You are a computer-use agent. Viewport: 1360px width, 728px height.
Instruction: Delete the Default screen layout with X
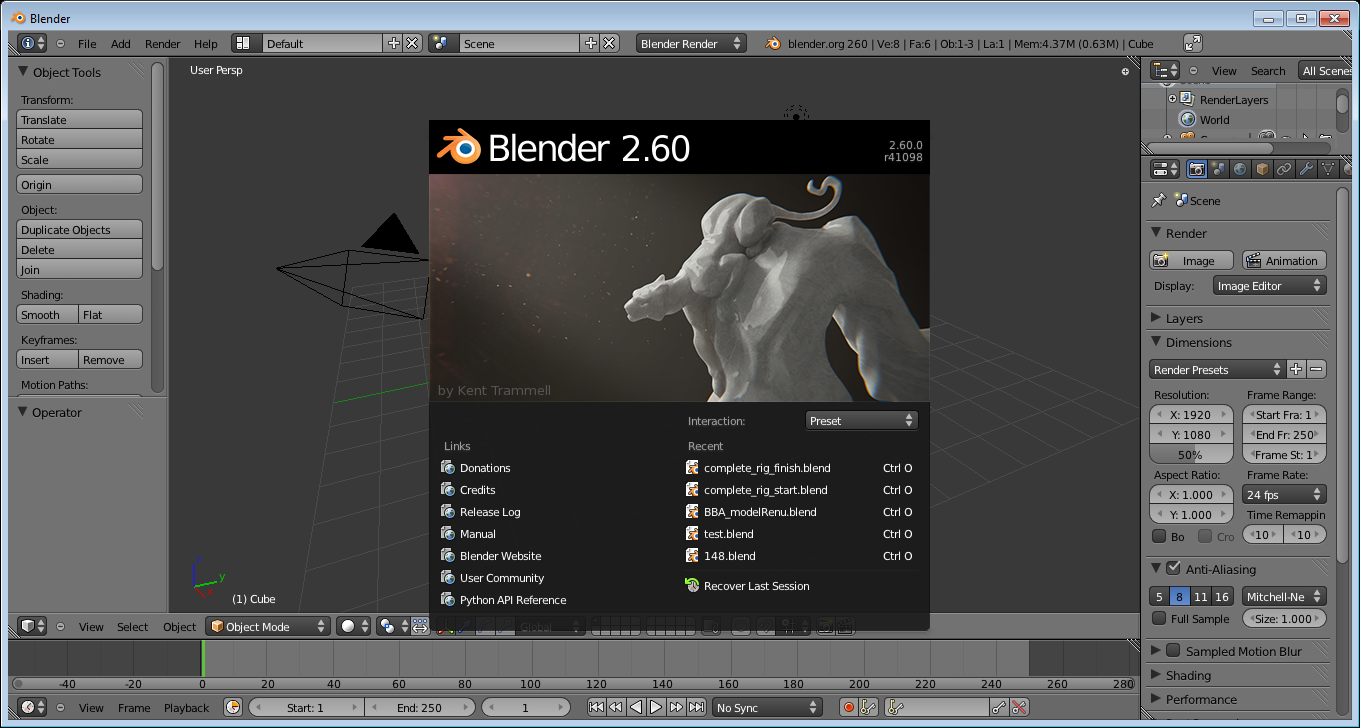[x=411, y=43]
